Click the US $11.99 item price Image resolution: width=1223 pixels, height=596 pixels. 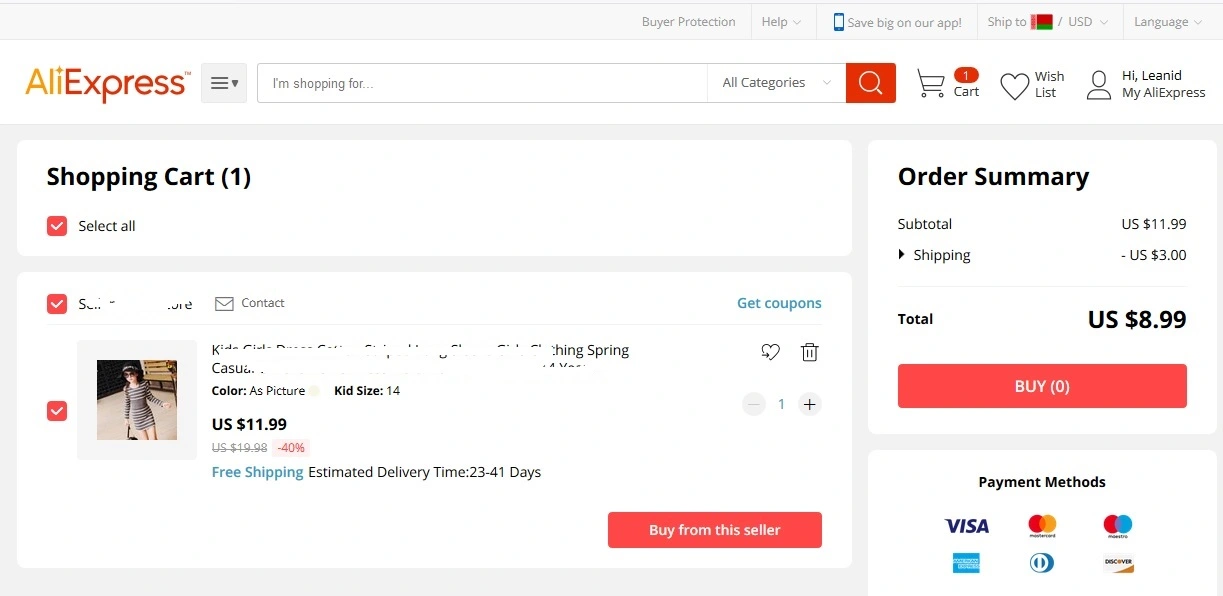tap(249, 424)
